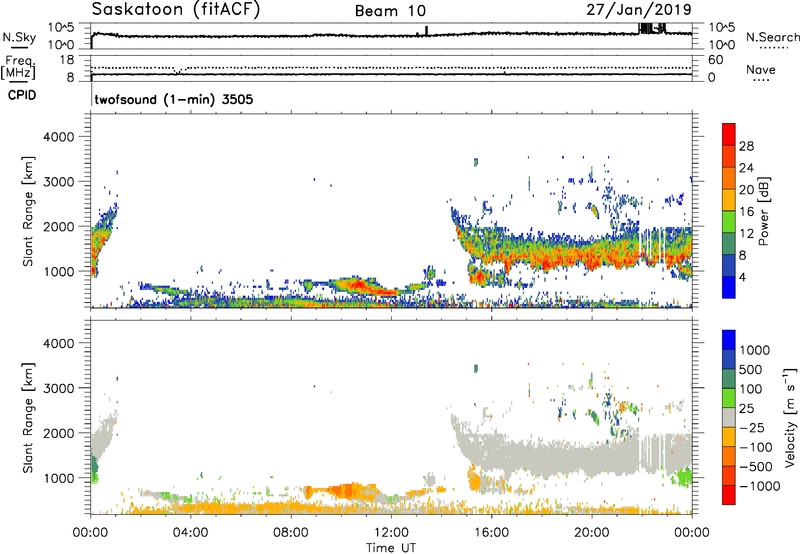Screen dimensions: 800x554
Task: Click the '12:00' time axis tick
Action: [391, 533]
